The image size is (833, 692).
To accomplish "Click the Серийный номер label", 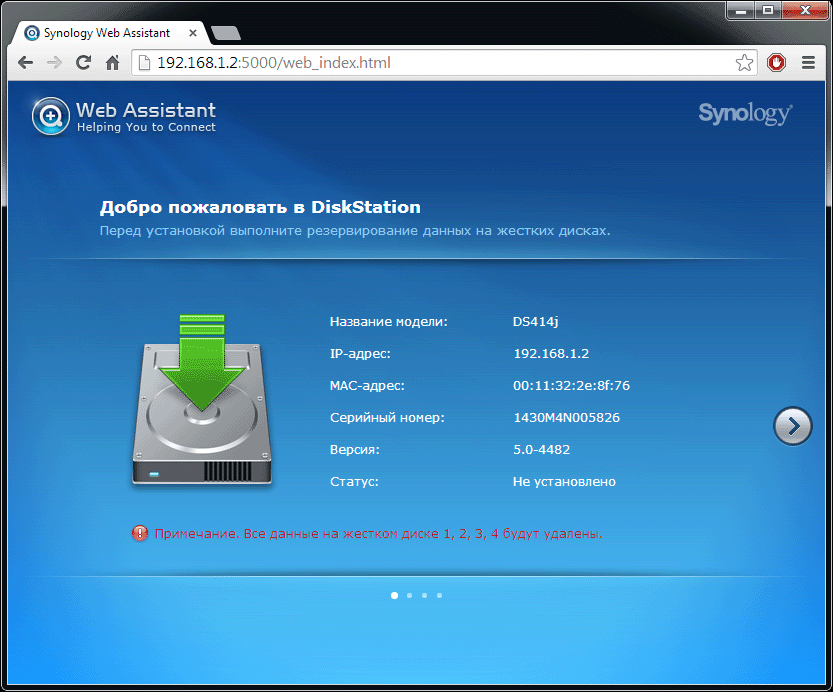I will click(x=387, y=418).
